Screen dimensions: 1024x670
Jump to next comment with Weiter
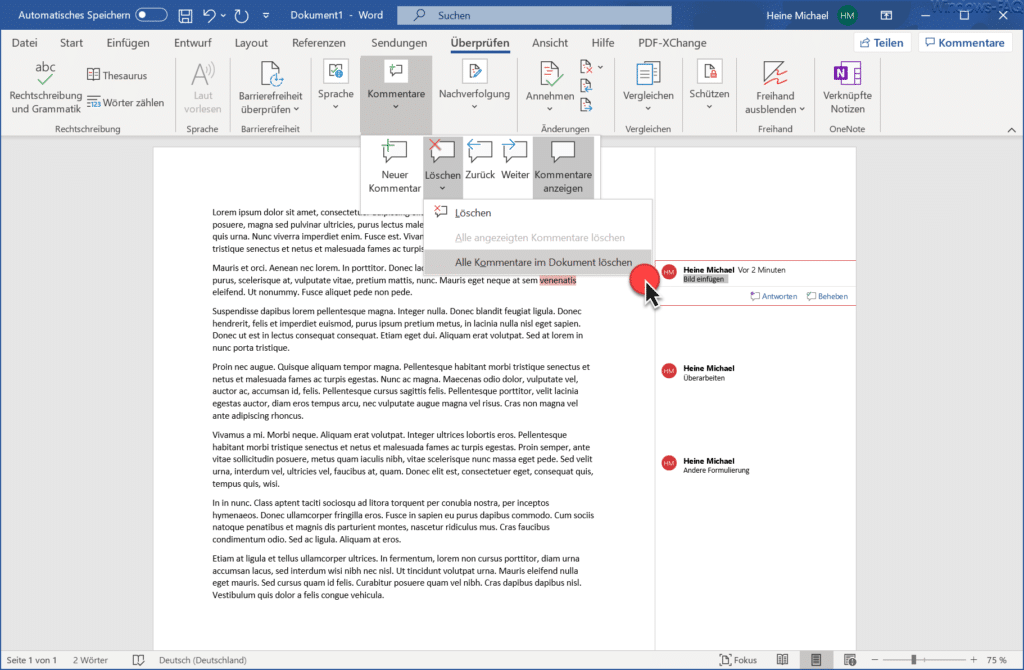(x=515, y=160)
